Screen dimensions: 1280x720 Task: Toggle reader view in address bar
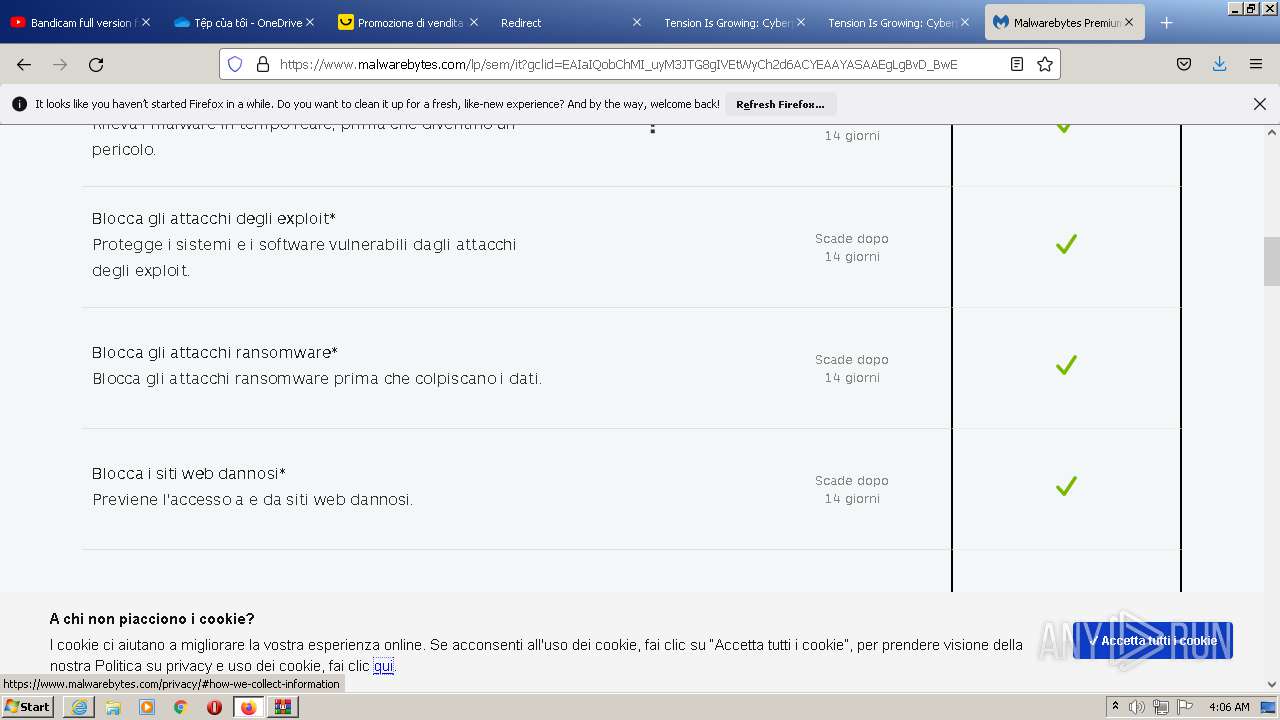(x=1017, y=64)
